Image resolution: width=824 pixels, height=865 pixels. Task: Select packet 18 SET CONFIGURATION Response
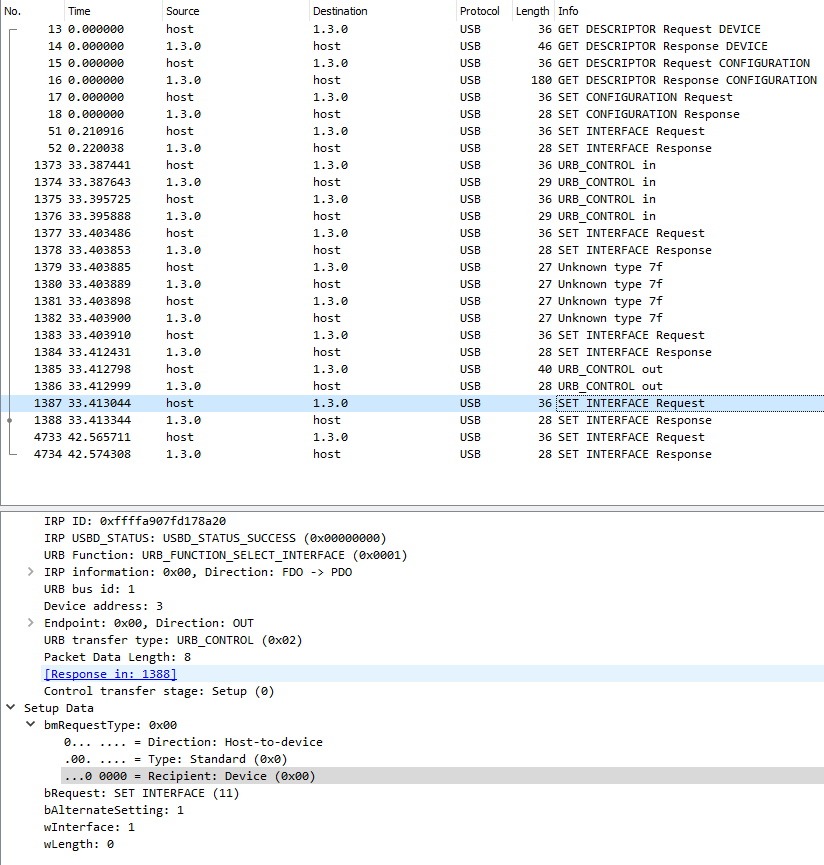tap(412, 114)
